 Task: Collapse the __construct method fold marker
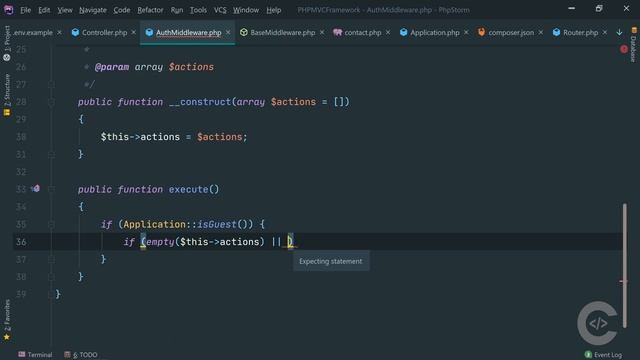pyautogui.click(x=51, y=102)
